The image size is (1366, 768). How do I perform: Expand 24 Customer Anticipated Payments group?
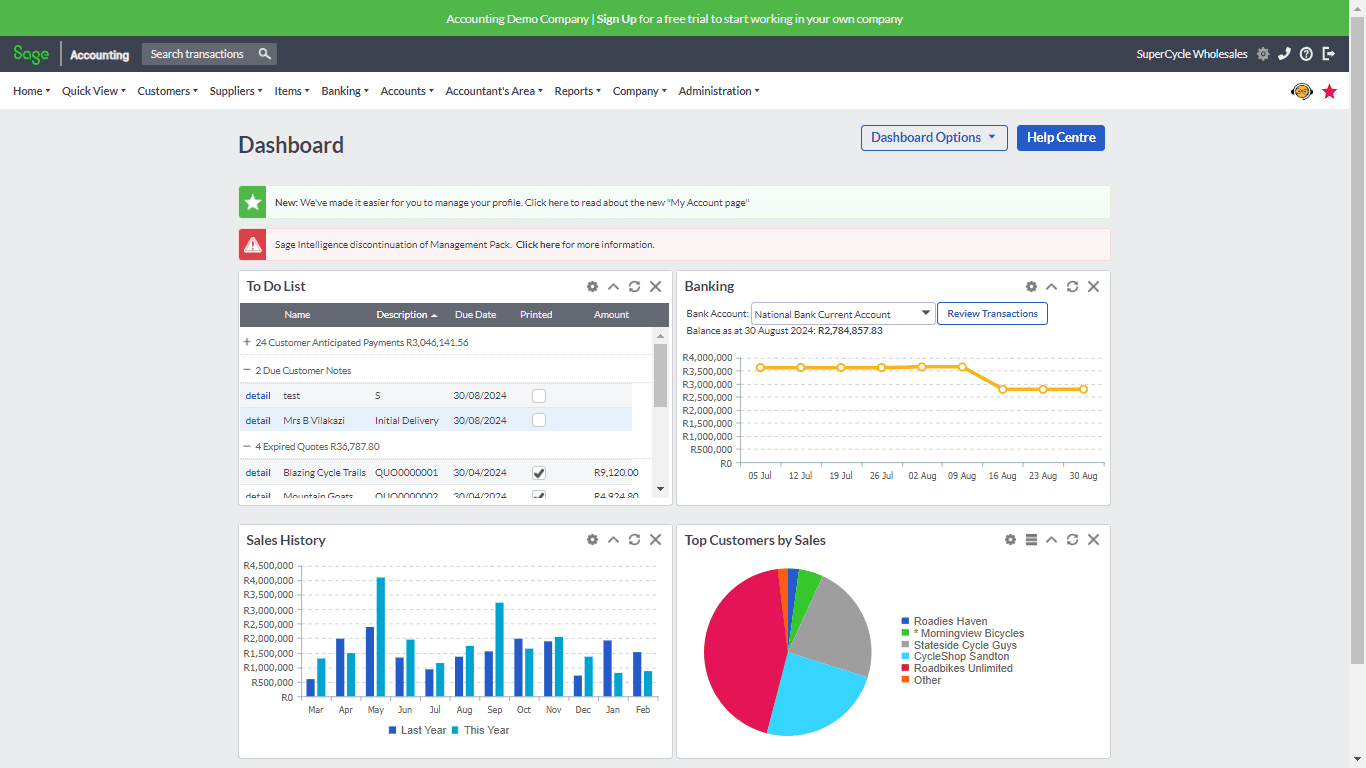[247, 342]
